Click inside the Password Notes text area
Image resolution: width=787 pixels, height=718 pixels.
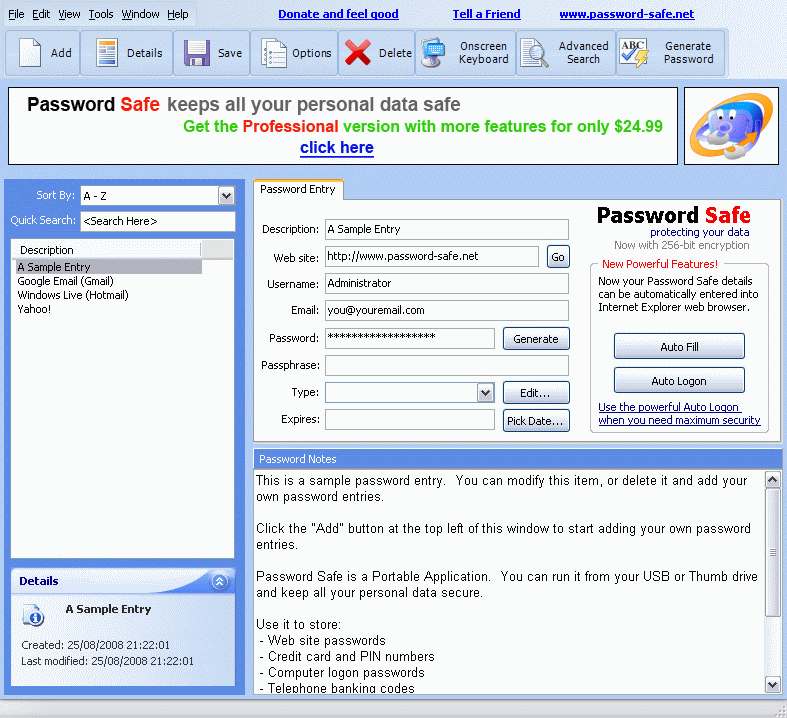pos(509,582)
